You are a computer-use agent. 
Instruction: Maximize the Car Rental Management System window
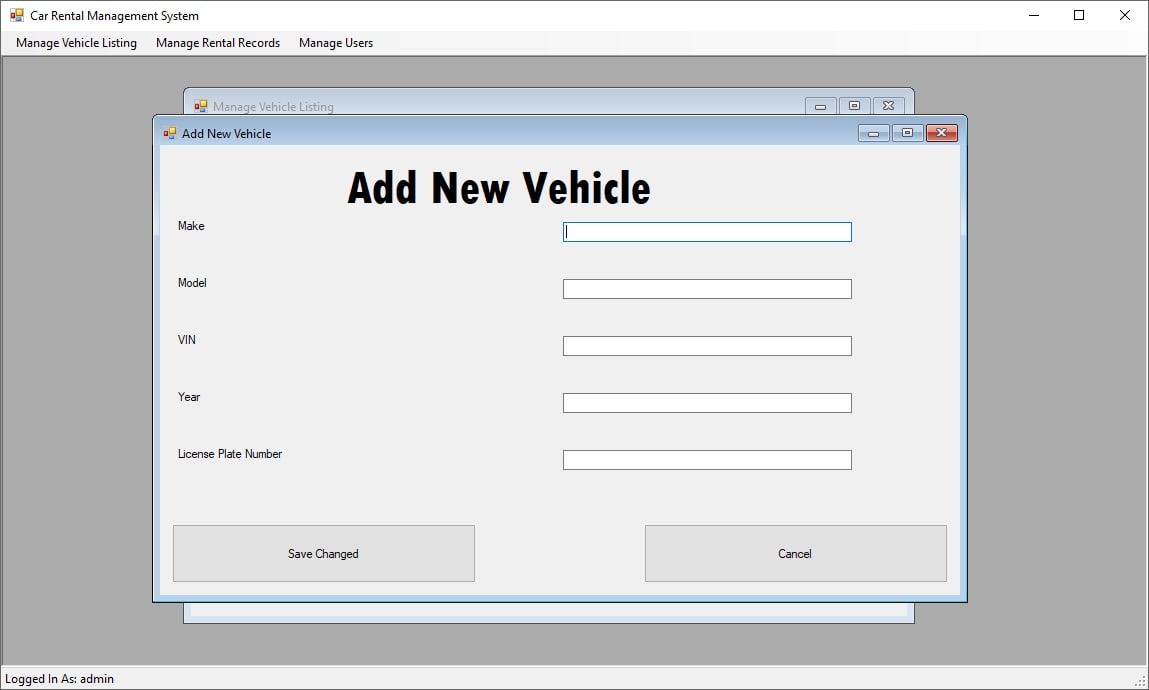(1079, 15)
